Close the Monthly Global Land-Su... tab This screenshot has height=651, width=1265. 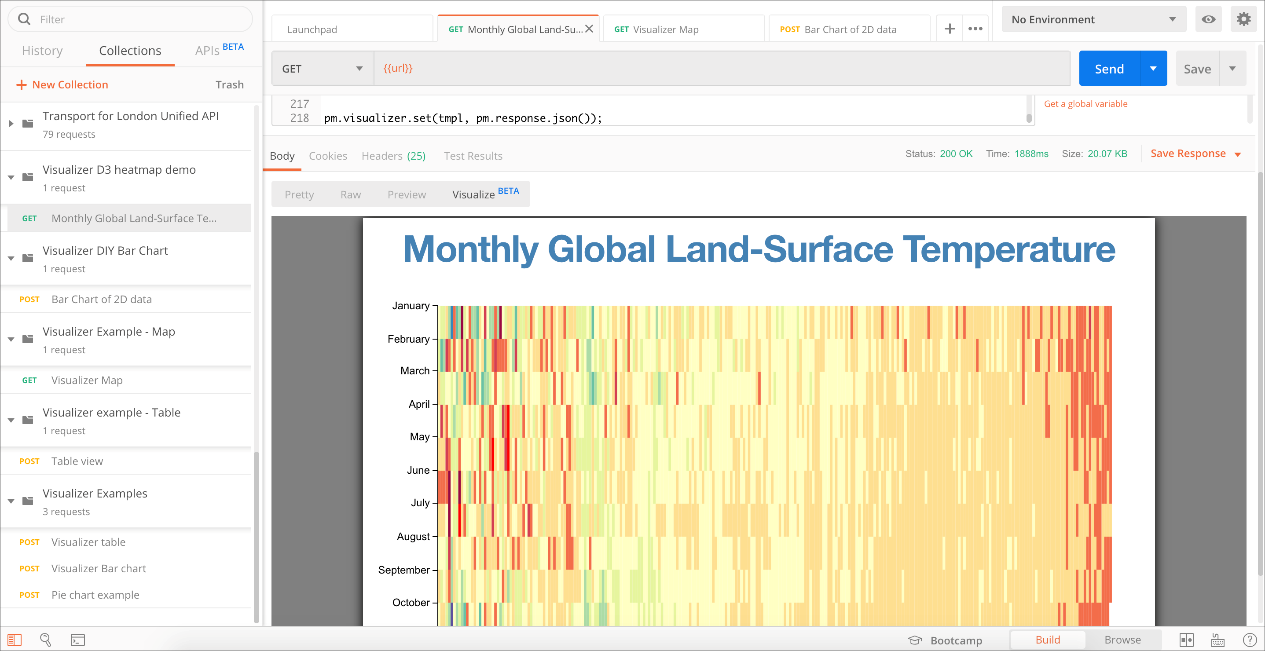click(589, 29)
